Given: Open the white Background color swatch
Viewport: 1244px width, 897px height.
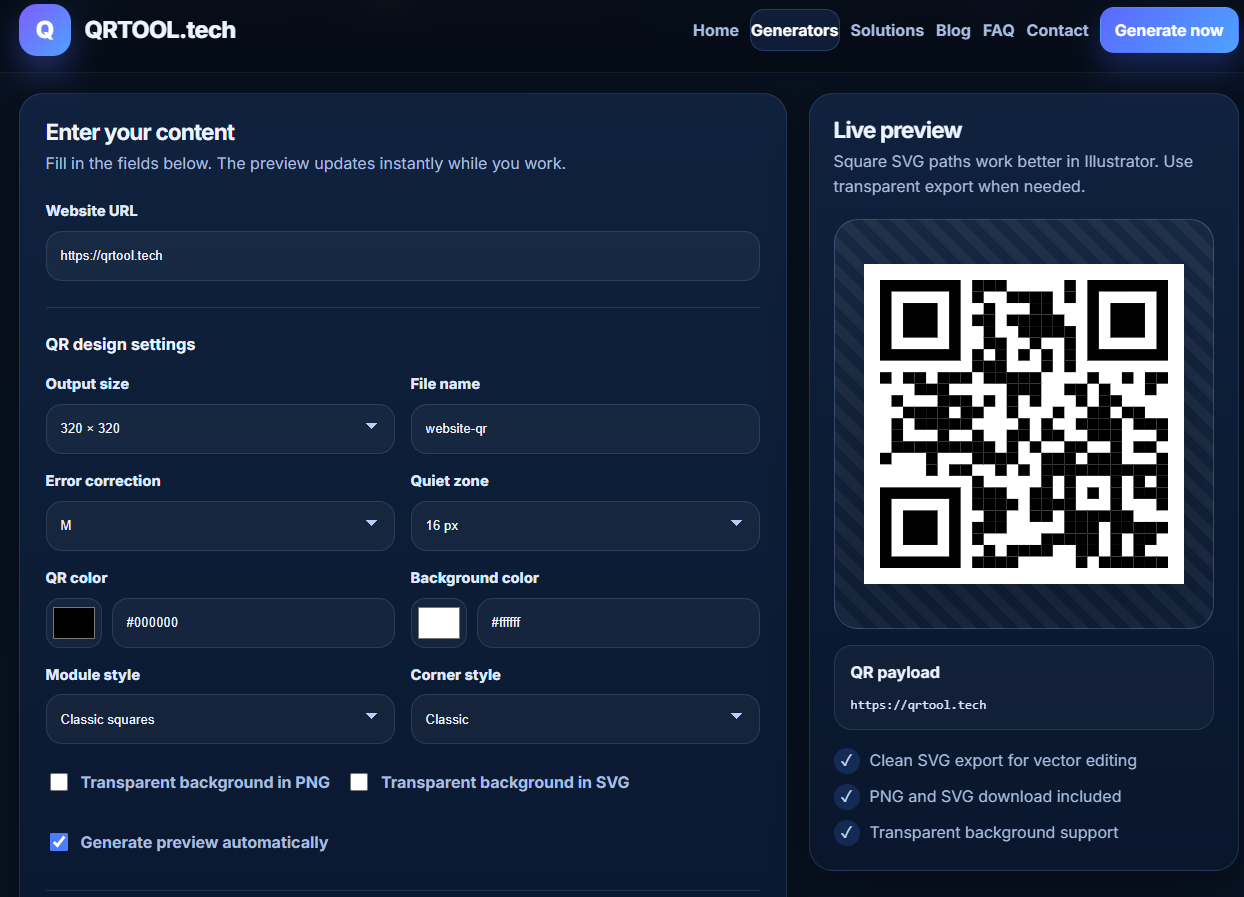Looking at the screenshot, I should (x=439, y=623).
